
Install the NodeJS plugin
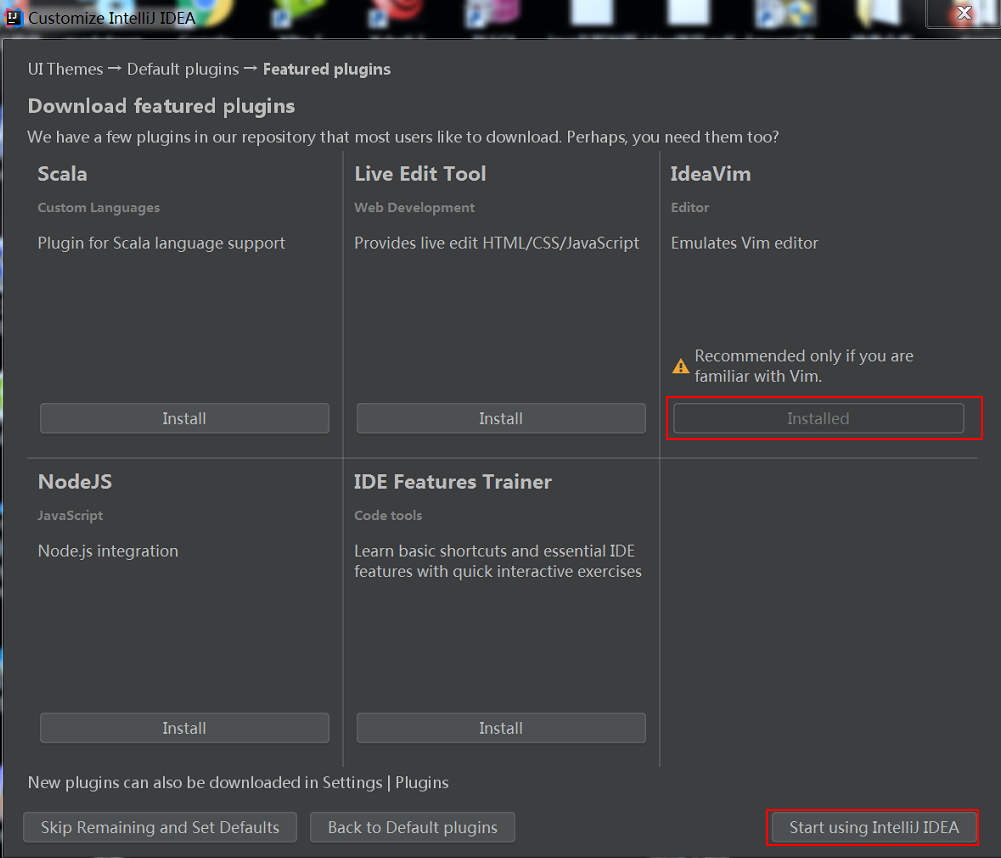coord(184,728)
